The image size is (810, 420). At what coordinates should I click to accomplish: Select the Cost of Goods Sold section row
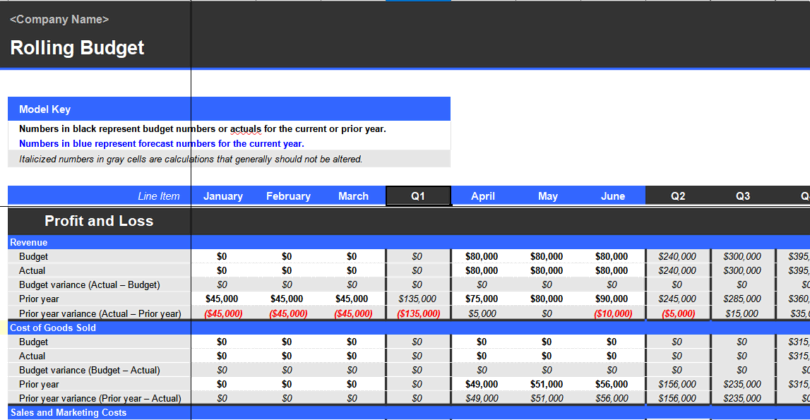(409, 328)
